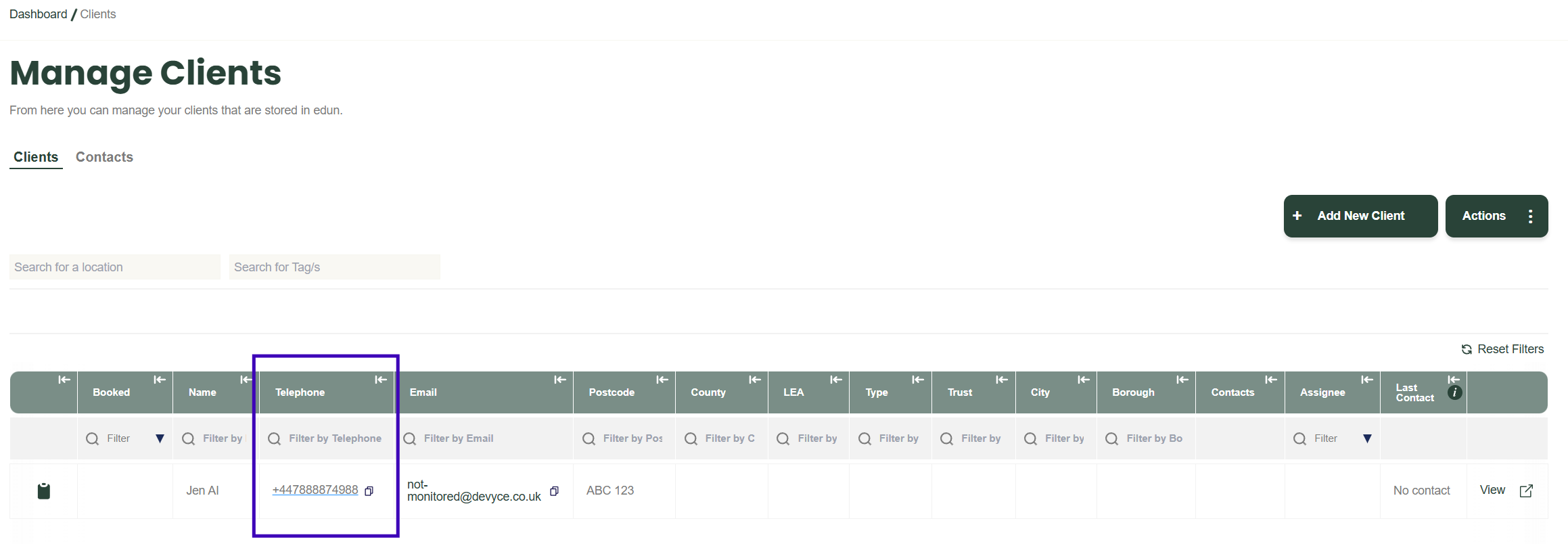Open the Assignee filter dropdown arrow
Viewport: 1568px width, 544px height.
click(1368, 438)
